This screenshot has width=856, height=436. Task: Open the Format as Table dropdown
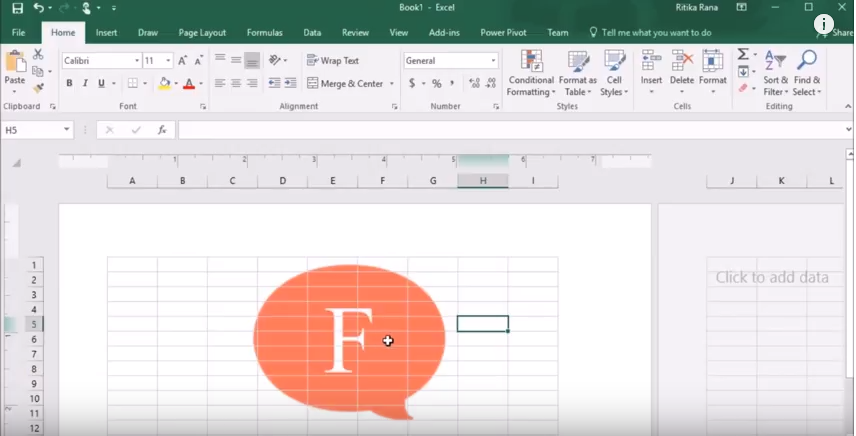578,73
